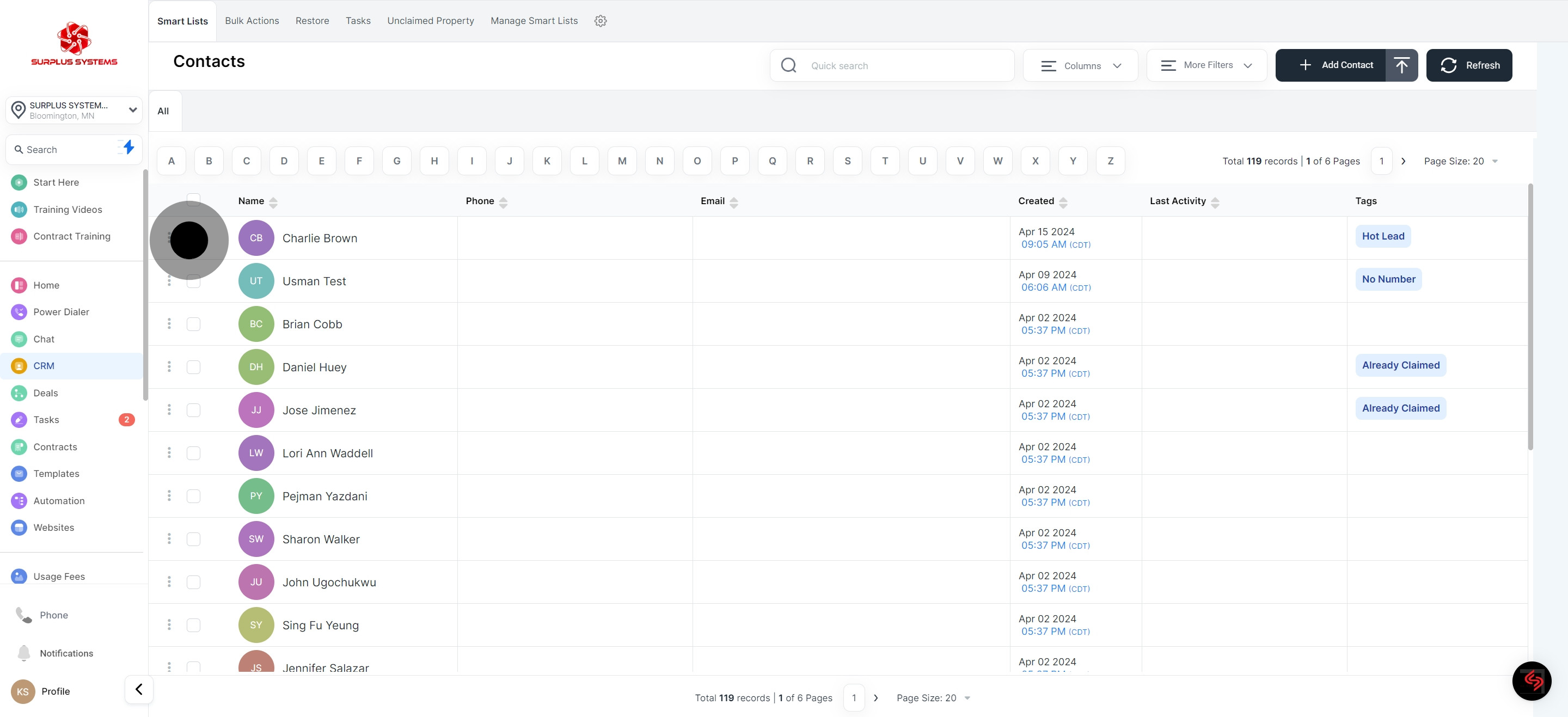Select Daniel Huey's row checkbox
This screenshot has height=717, width=1568.
point(194,367)
